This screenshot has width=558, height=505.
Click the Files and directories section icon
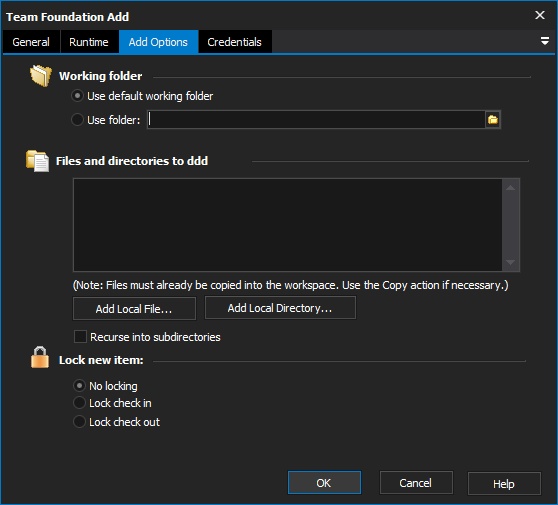click(x=37, y=161)
